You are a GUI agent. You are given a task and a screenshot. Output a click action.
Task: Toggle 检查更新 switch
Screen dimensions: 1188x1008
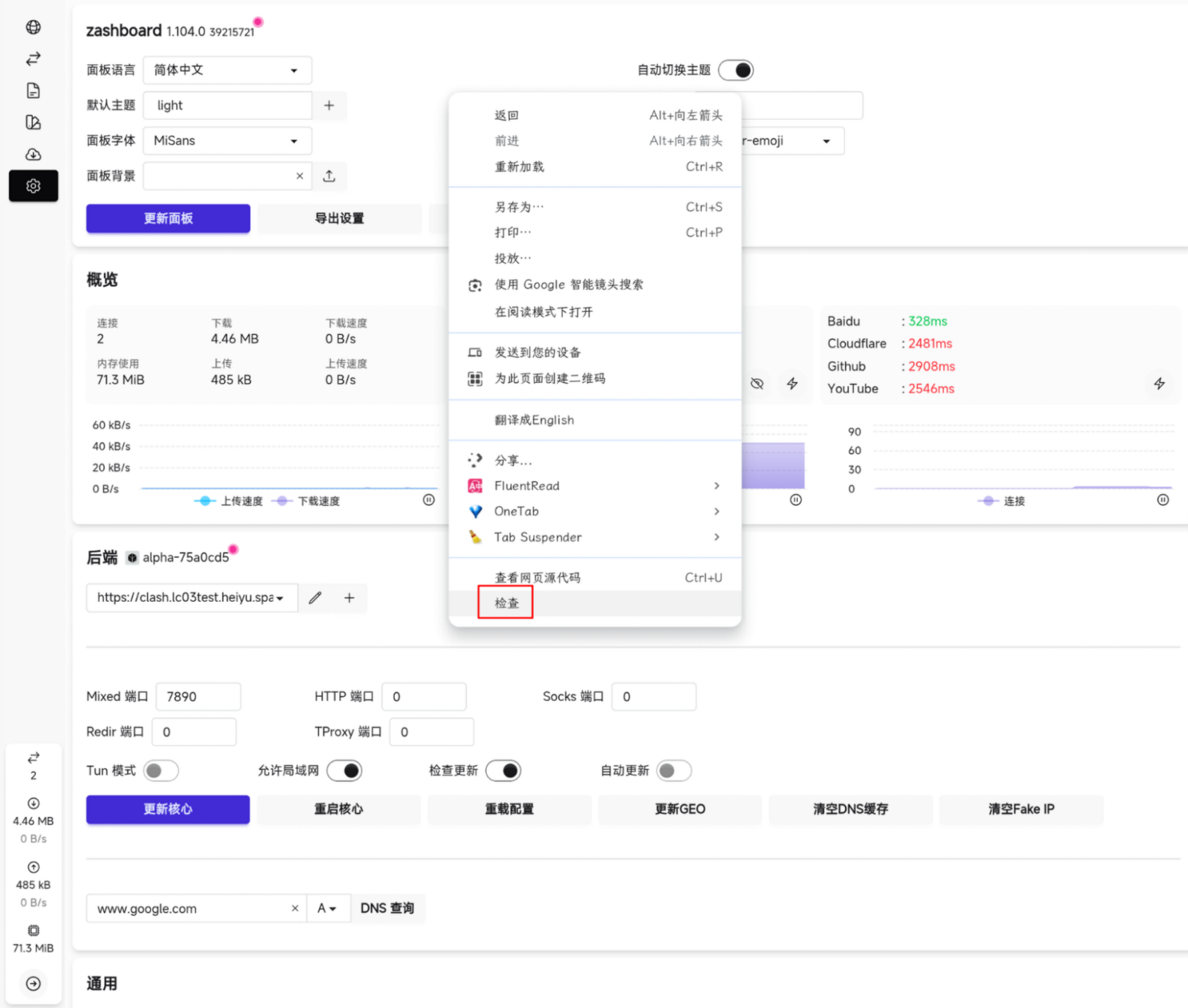[504, 771]
